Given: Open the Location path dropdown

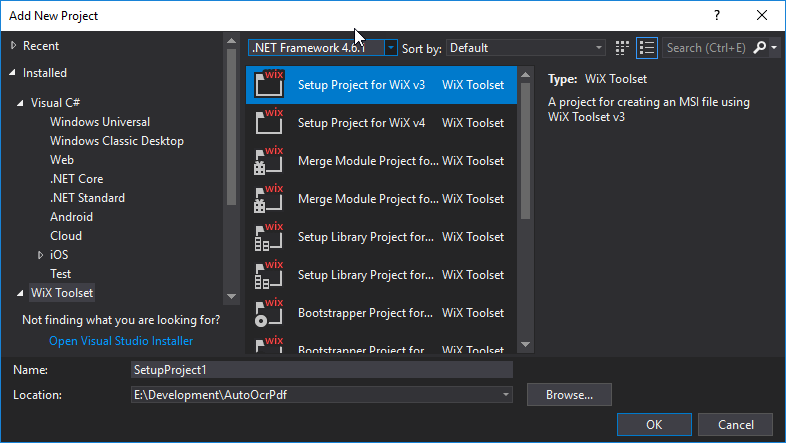Looking at the screenshot, I should [505, 395].
